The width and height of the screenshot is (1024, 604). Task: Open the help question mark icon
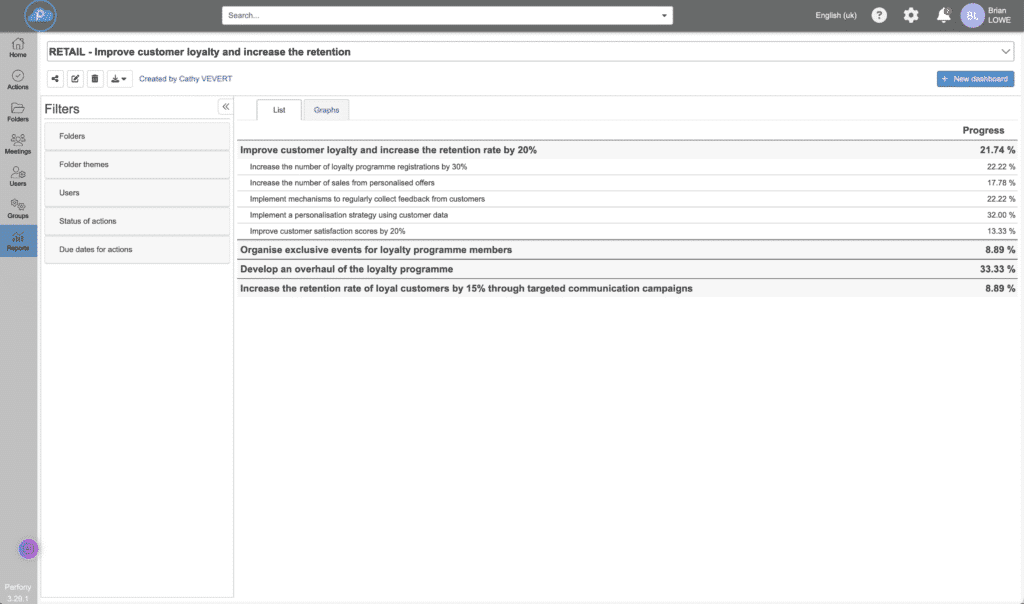pos(879,15)
